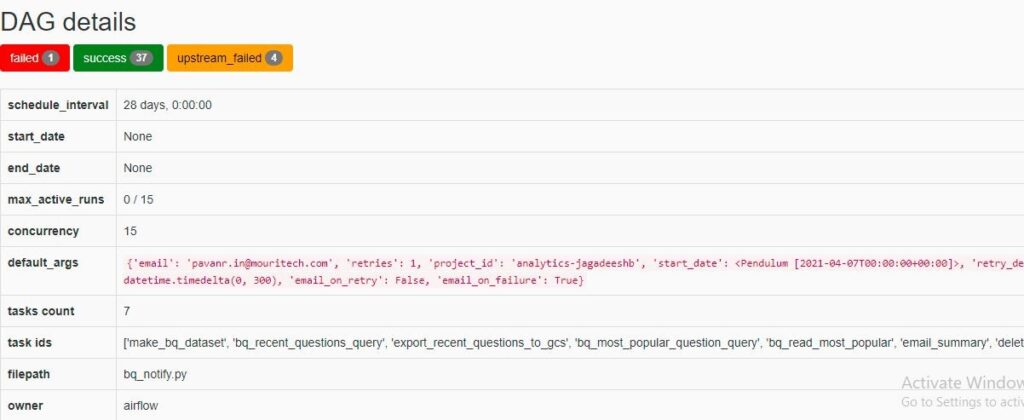Viewport: 1024px width, 420px height.
Task: Select the default_args row label
Action: pos(44,262)
